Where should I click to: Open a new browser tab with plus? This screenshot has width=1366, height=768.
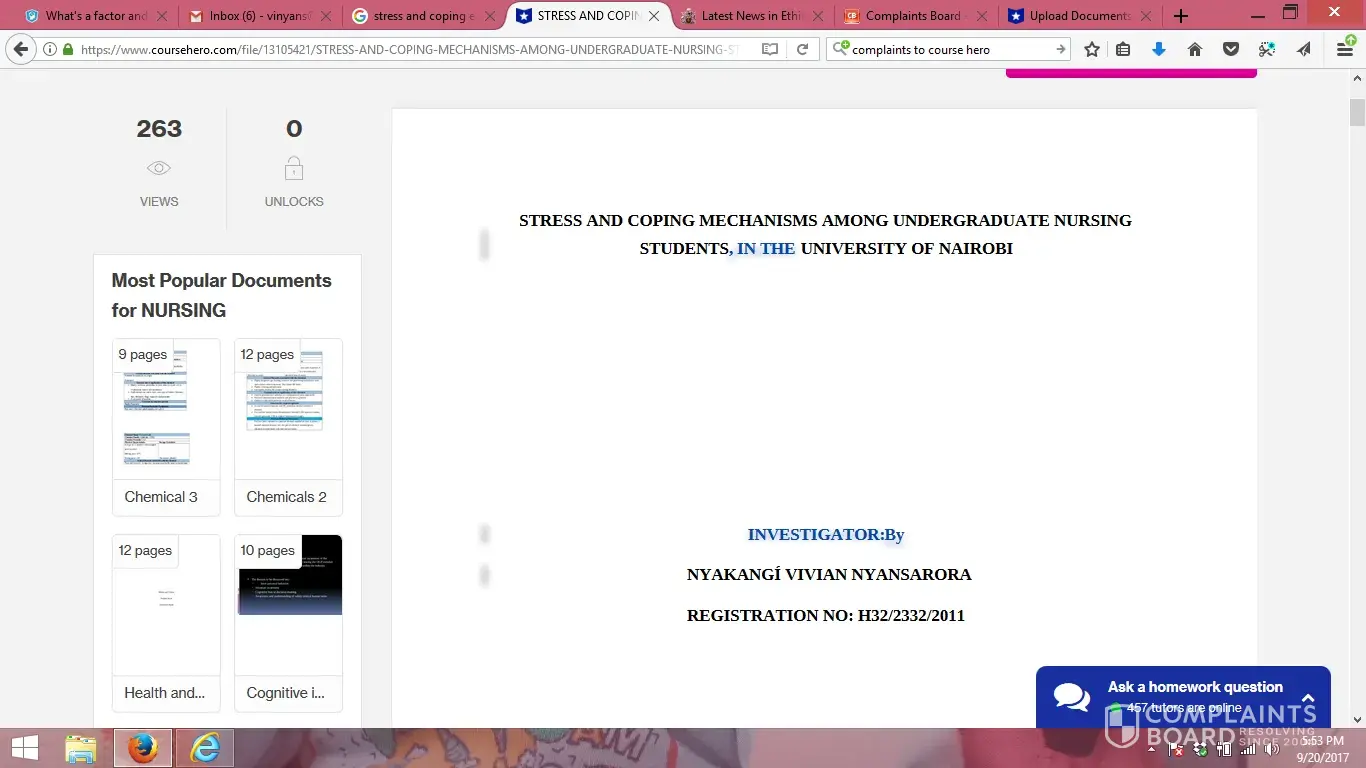[1181, 16]
